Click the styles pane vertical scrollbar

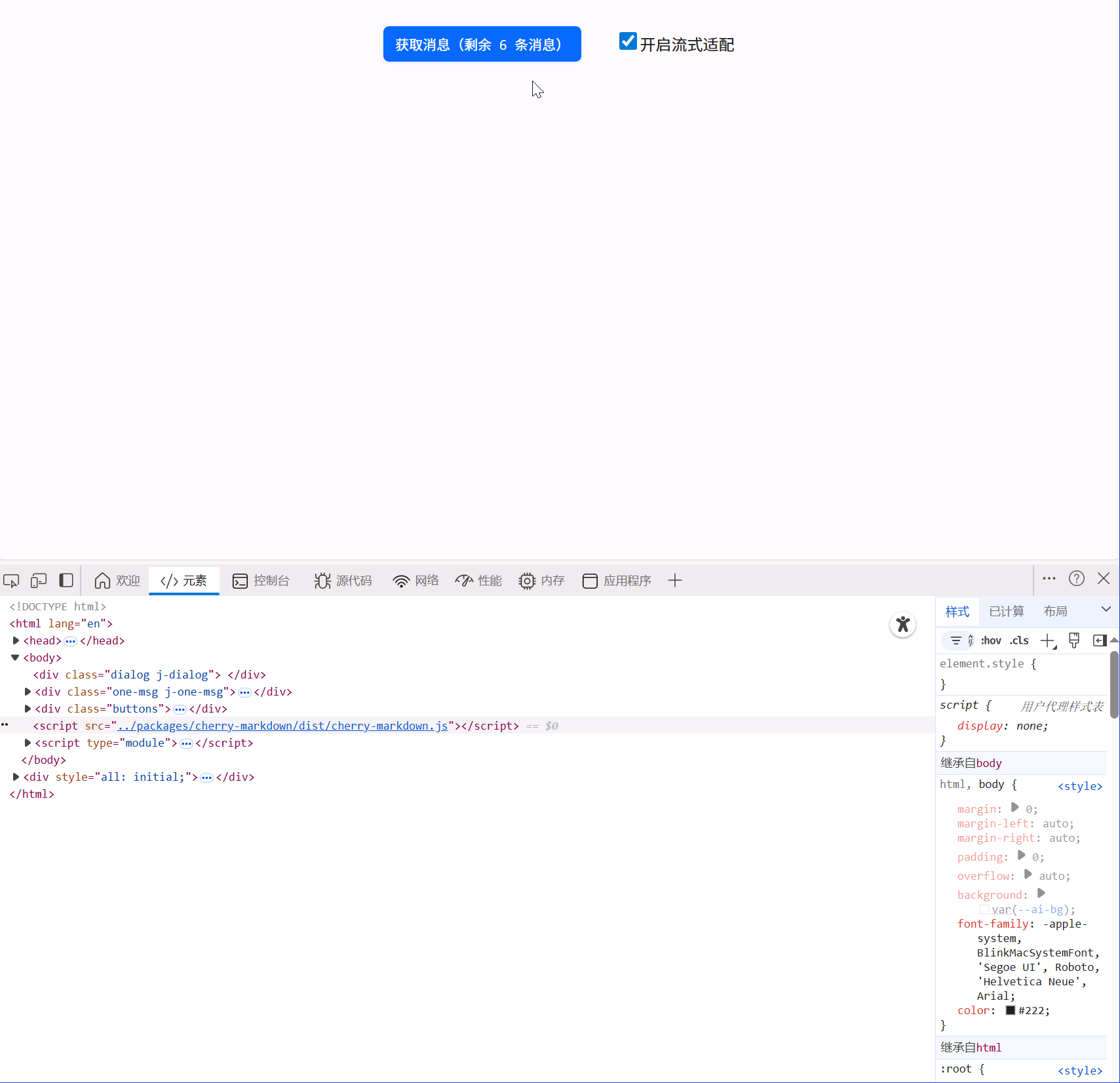(1114, 684)
